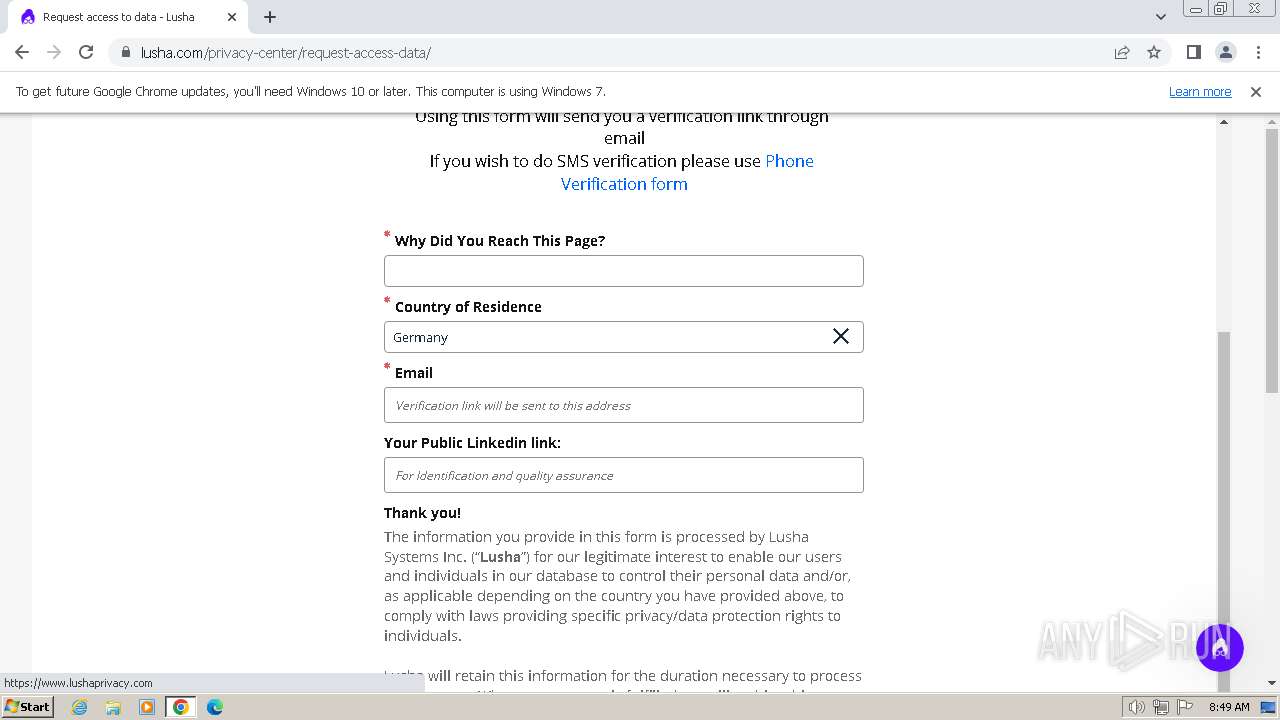
Task: Reload the Lusha page
Action: click(x=86, y=52)
